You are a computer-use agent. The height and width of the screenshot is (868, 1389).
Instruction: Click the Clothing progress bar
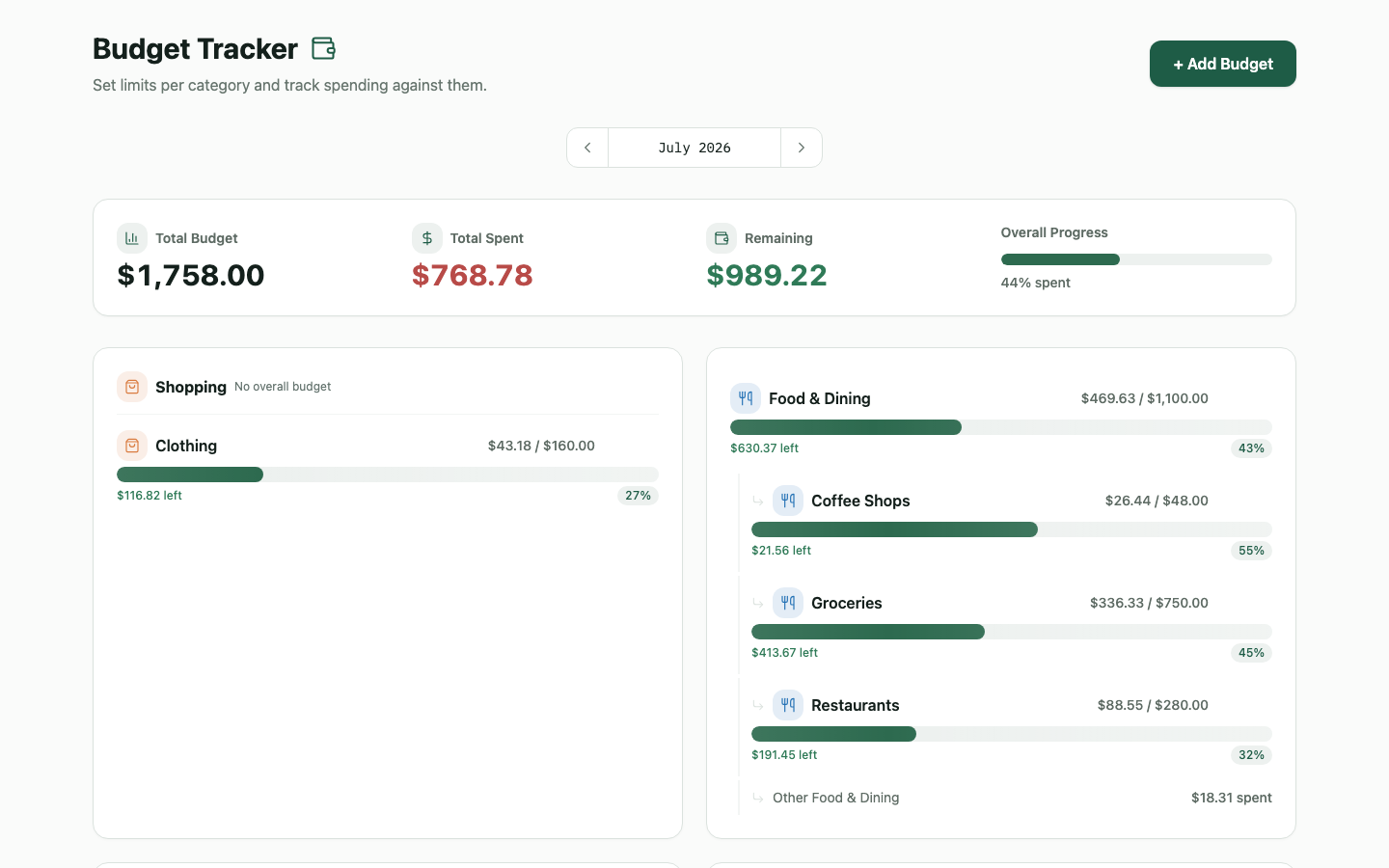click(x=388, y=475)
